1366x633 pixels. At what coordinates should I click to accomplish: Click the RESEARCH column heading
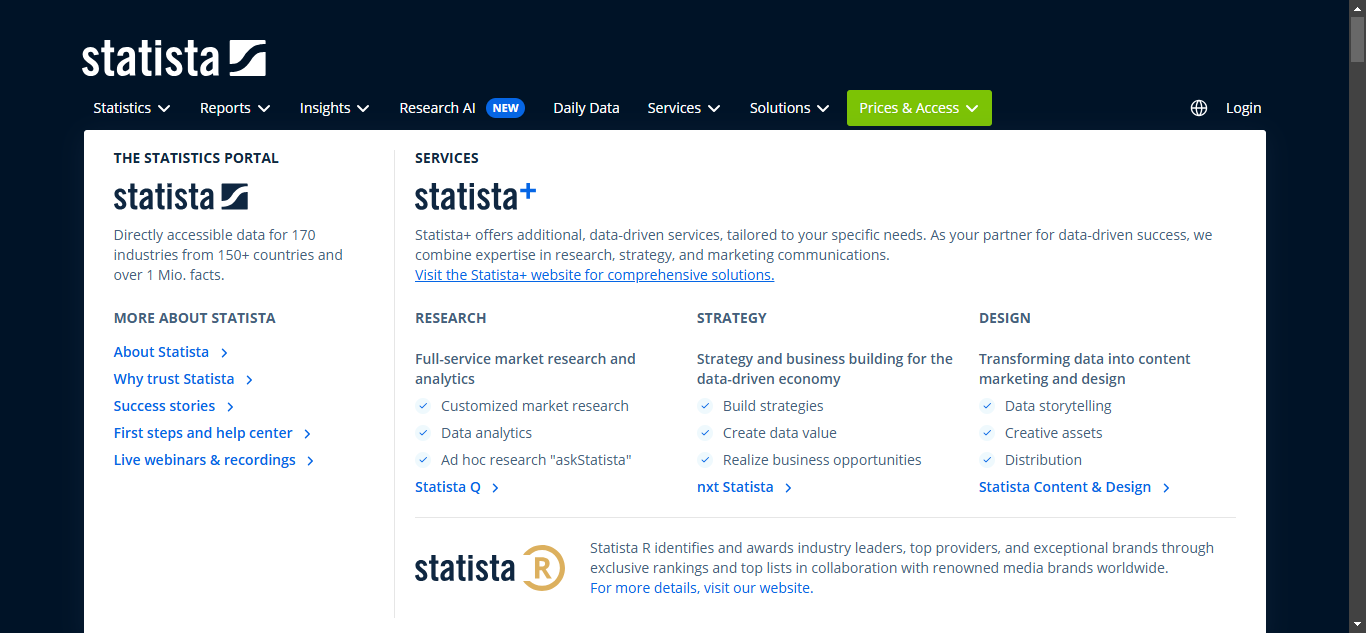pyautogui.click(x=451, y=318)
